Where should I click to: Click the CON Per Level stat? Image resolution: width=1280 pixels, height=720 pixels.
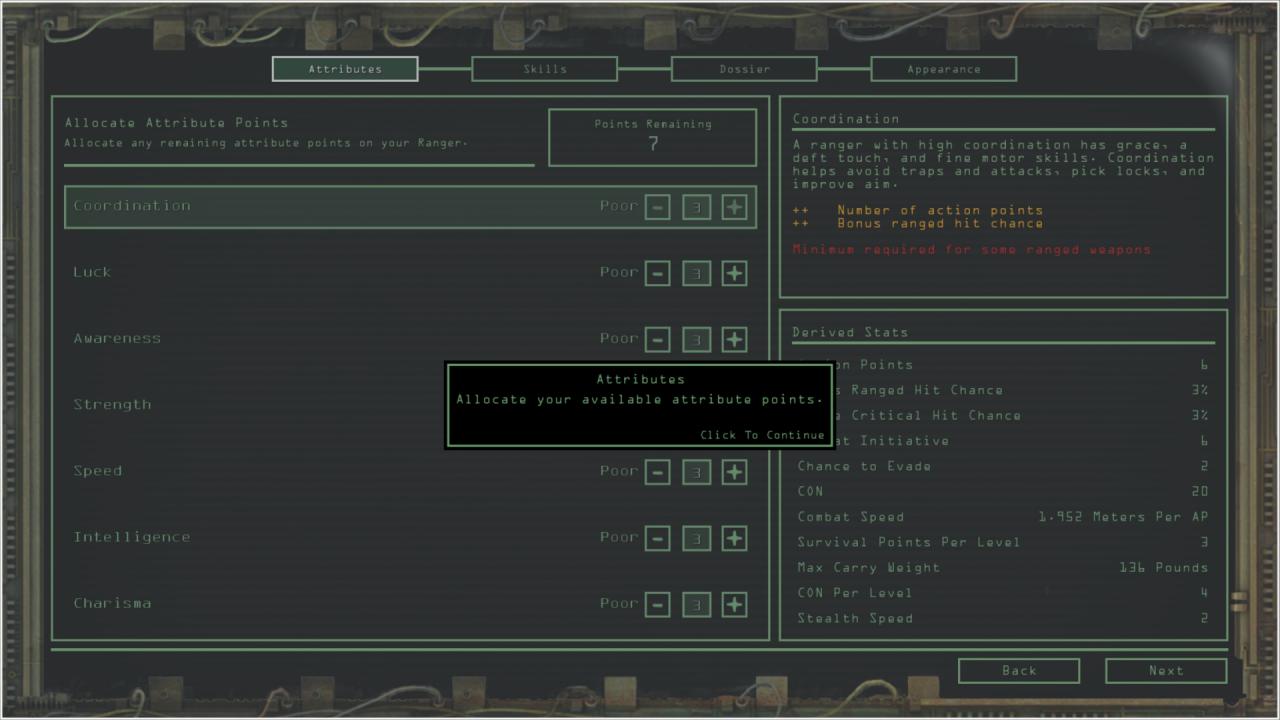pyautogui.click(x=1002, y=593)
